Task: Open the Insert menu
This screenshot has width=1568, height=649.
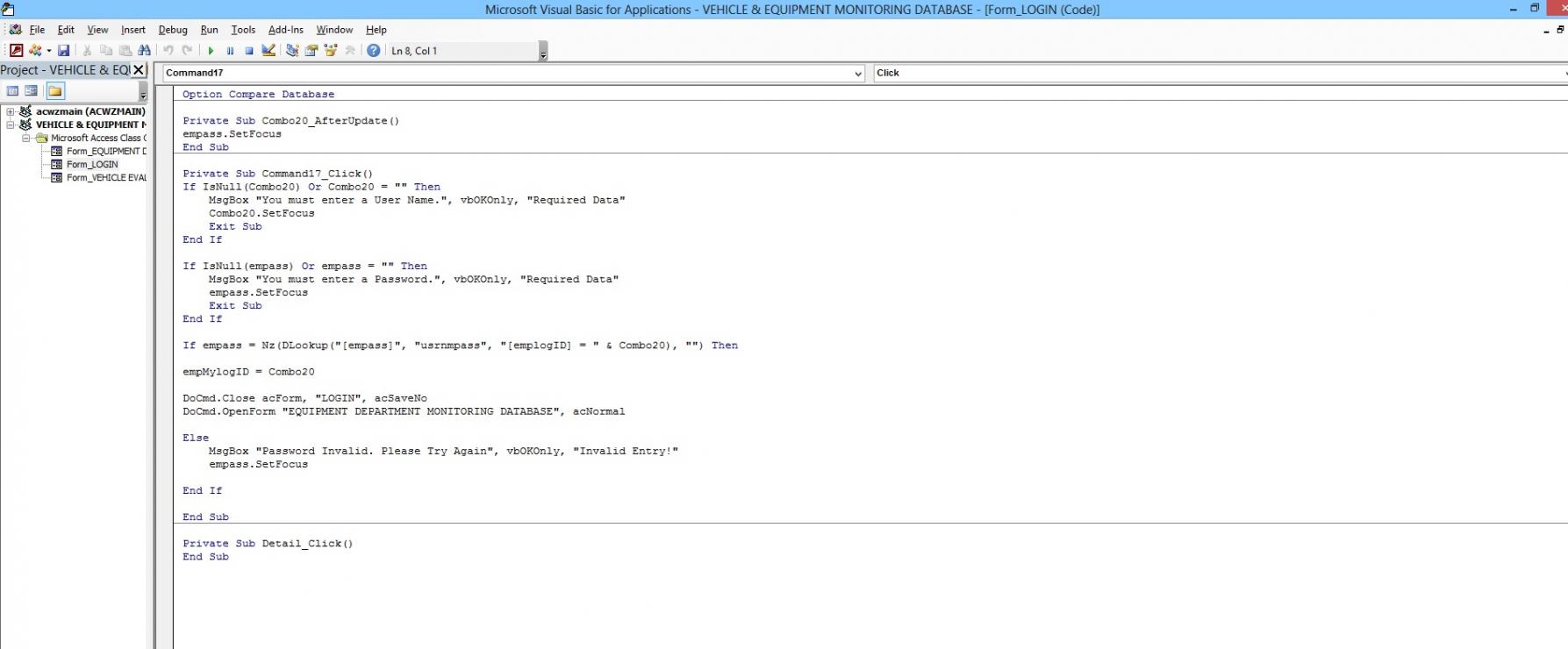Action: [133, 30]
